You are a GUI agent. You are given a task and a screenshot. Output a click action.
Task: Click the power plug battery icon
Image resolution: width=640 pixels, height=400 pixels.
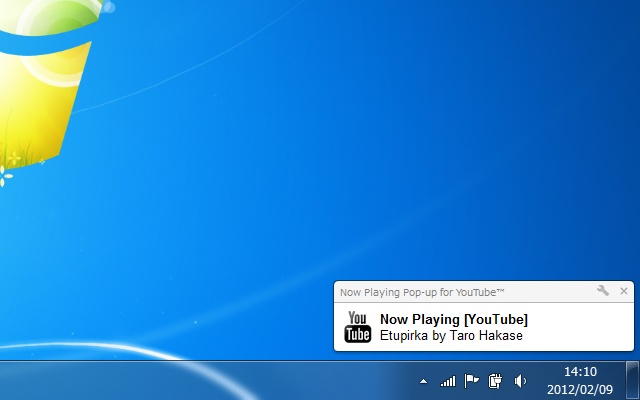point(495,380)
